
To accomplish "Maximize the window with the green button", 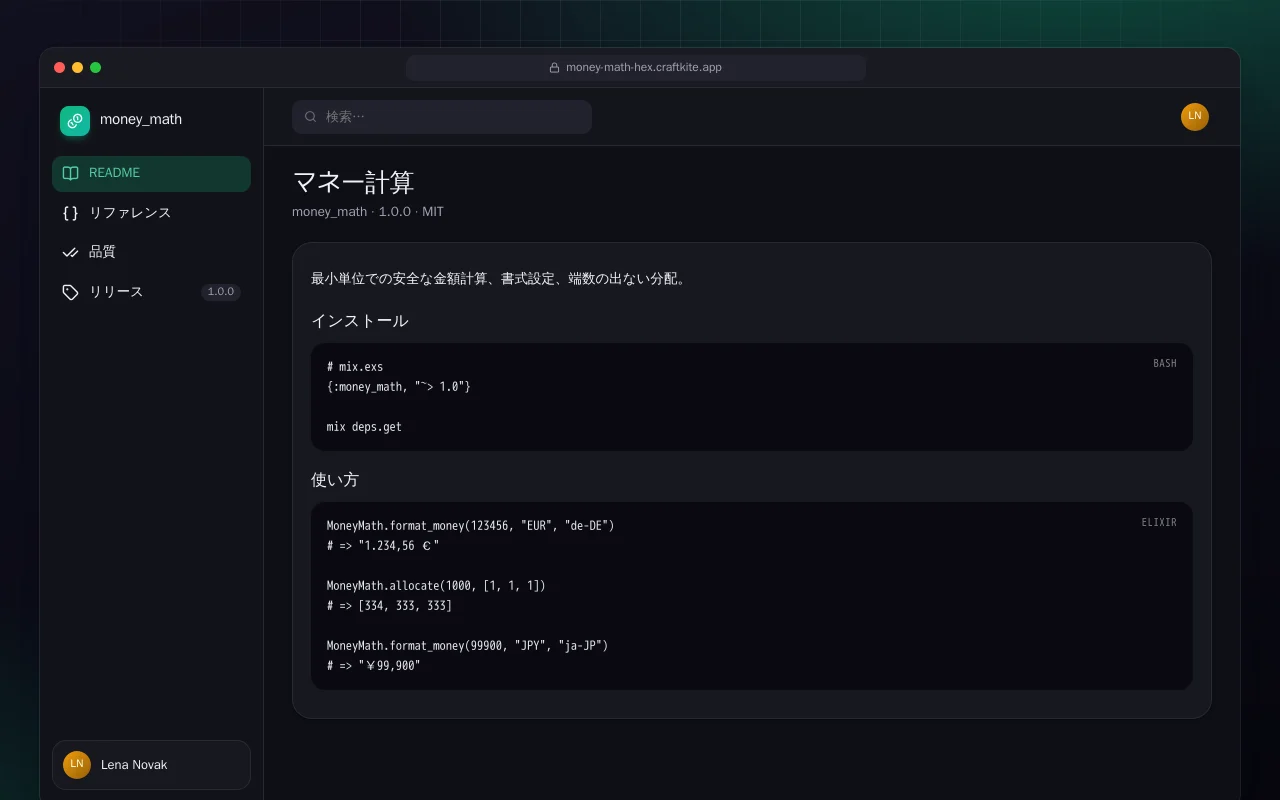I will pyautogui.click(x=96, y=68).
